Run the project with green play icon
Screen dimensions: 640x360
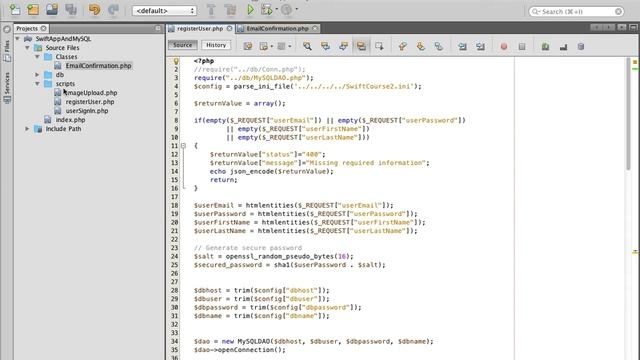click(250, 9)
